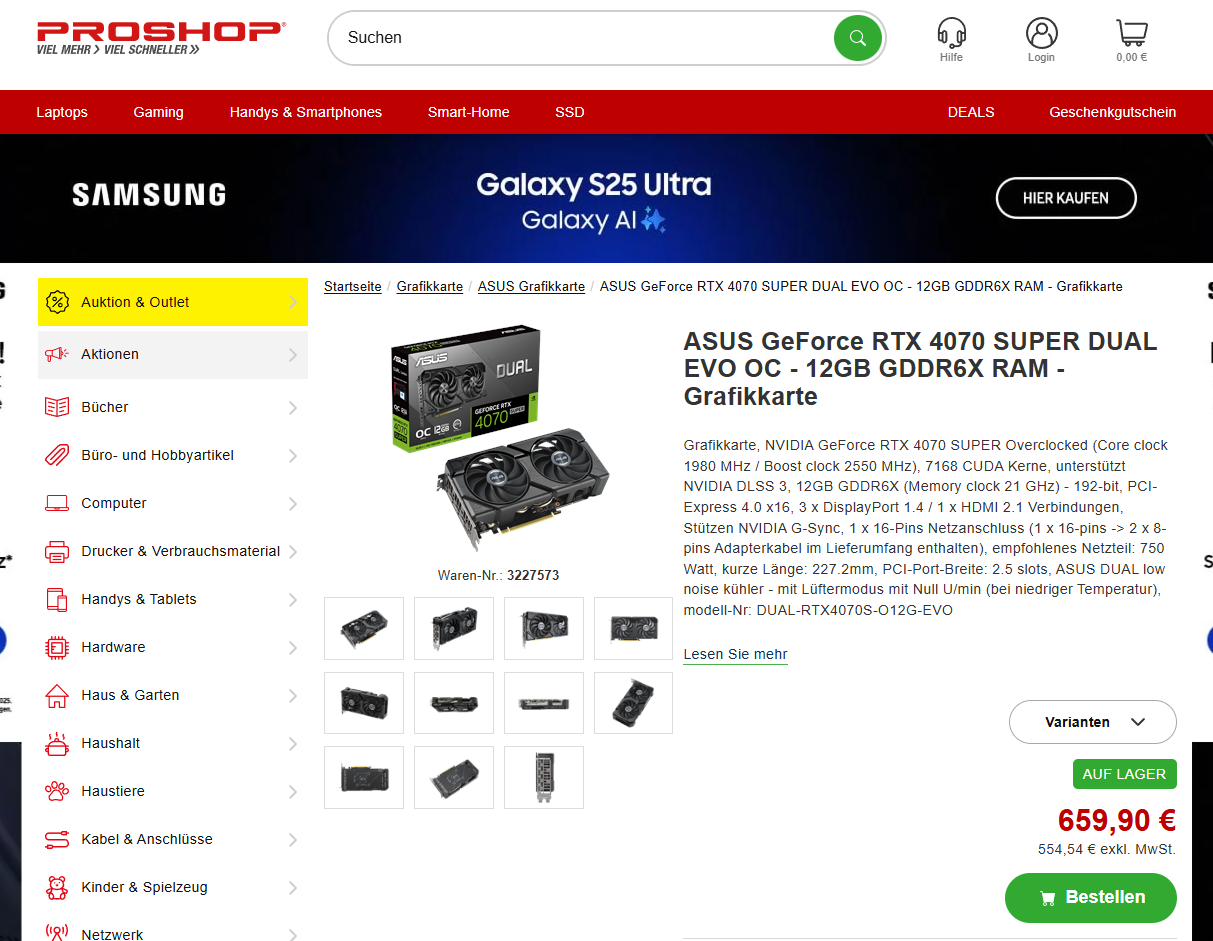Open the DEALS menu item
Screen dimensions: 1213x941
click(971, 112)
